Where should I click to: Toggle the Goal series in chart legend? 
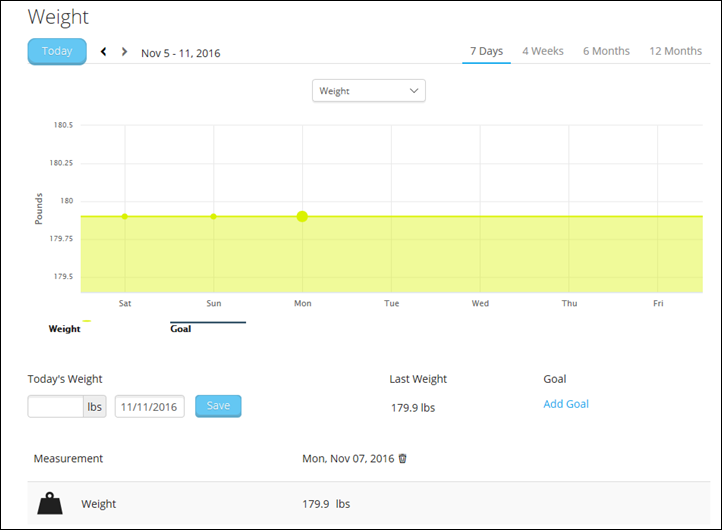181,328
